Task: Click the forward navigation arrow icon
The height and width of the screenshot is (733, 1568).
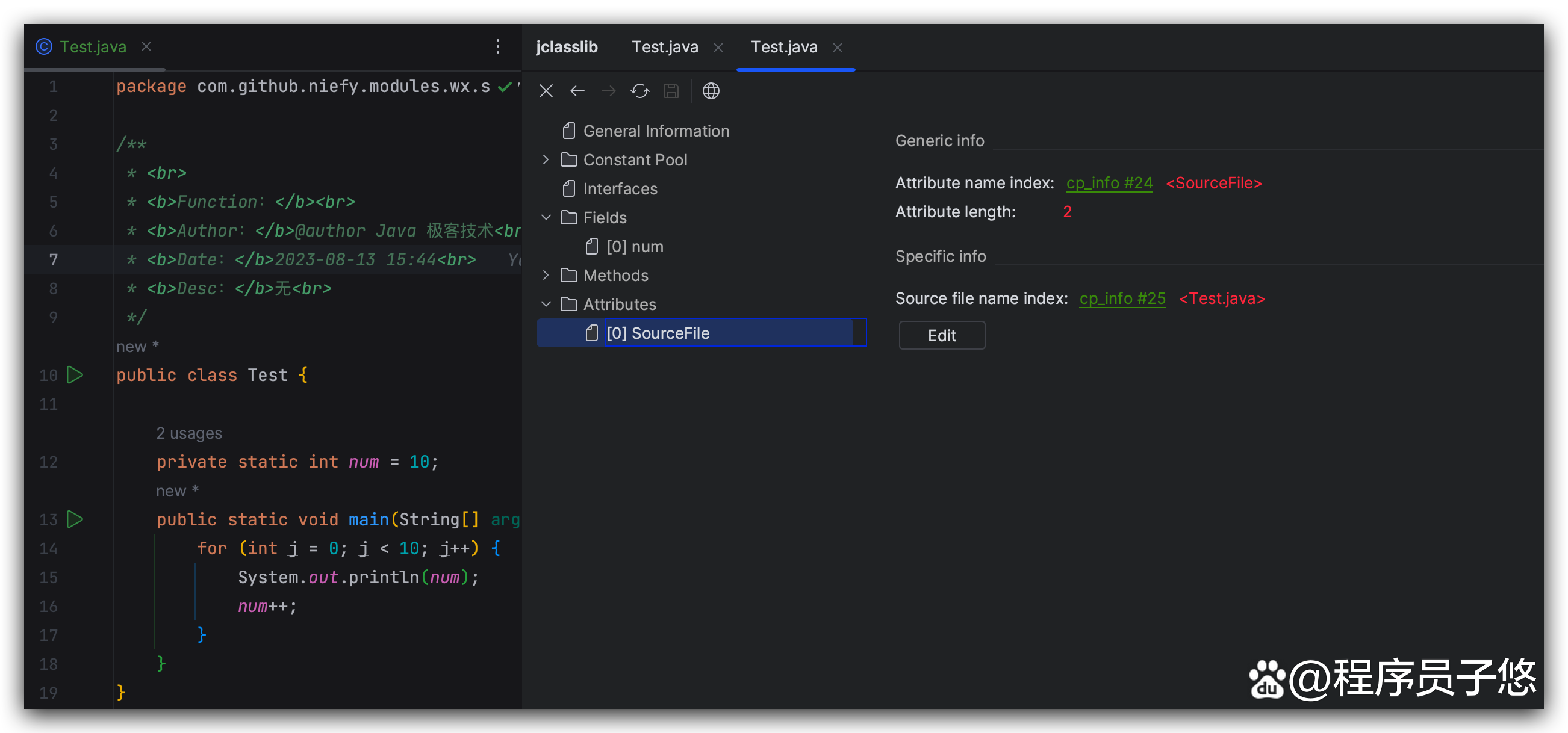Action: [608, 91]
